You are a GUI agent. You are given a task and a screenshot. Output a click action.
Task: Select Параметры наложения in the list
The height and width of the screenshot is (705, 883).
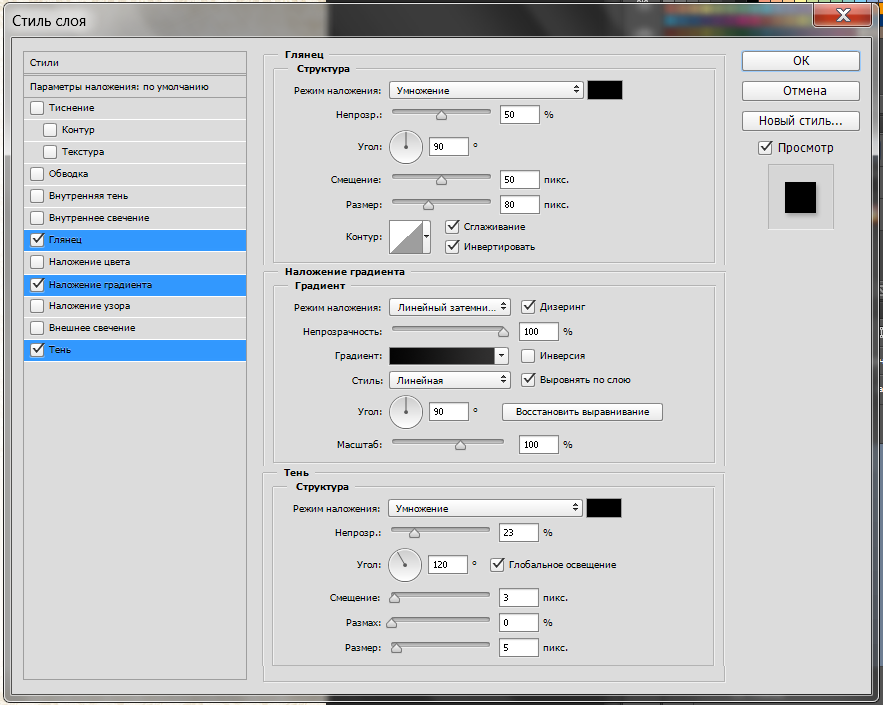119,86
